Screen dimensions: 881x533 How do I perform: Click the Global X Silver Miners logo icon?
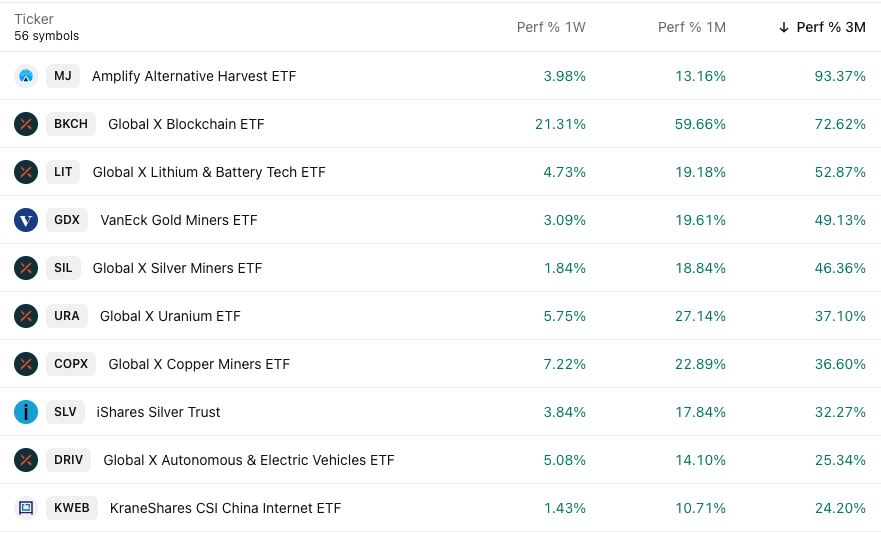click(x=26, y=268)
